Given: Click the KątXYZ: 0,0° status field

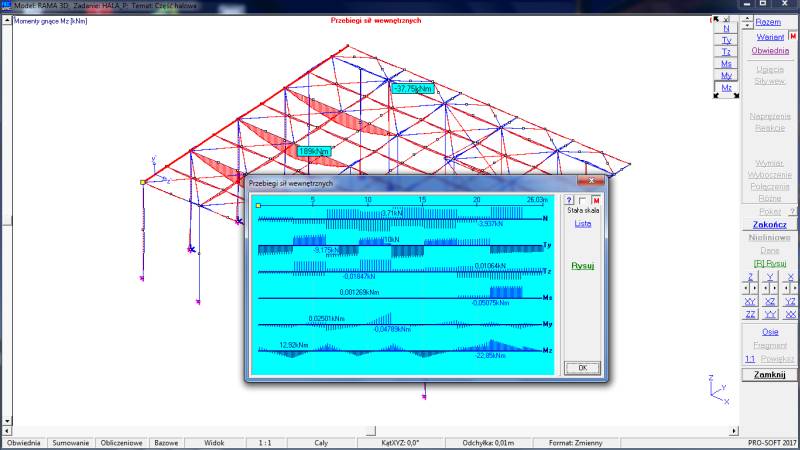Looking at the screenshot, I should tap(400, 443).
